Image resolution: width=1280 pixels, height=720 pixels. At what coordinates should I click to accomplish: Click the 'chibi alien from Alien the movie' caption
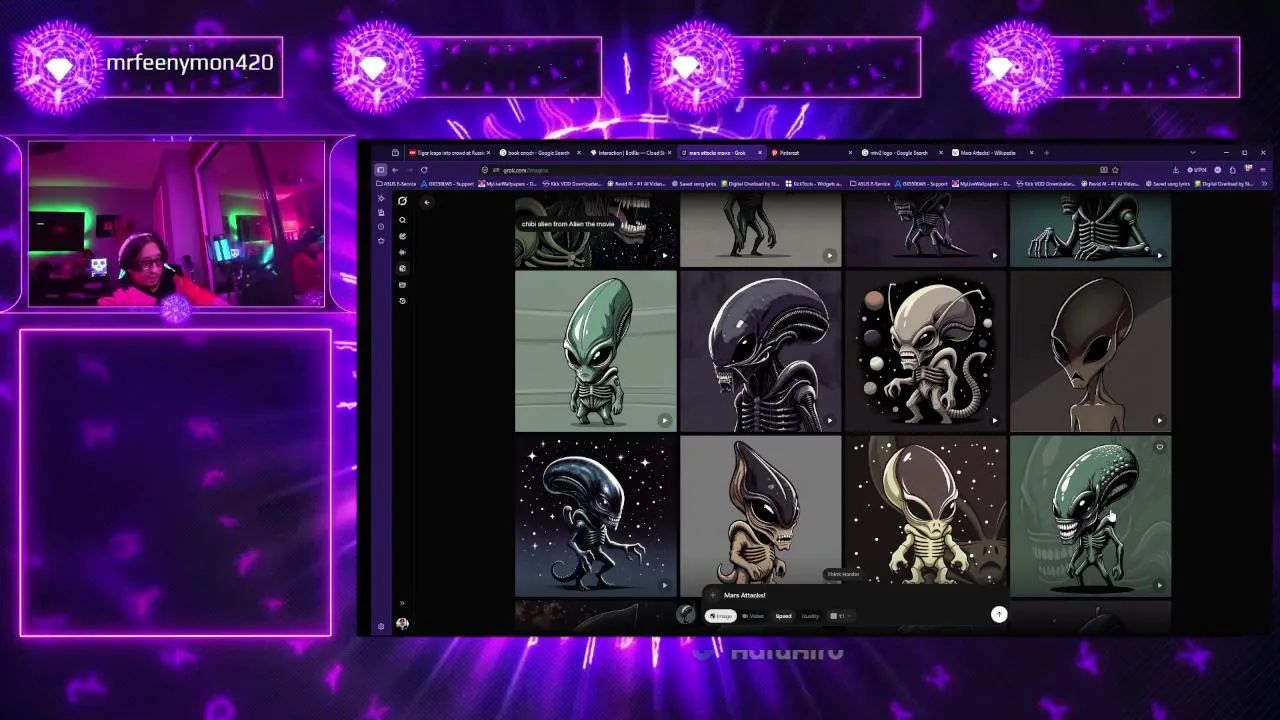coord(568,224)
